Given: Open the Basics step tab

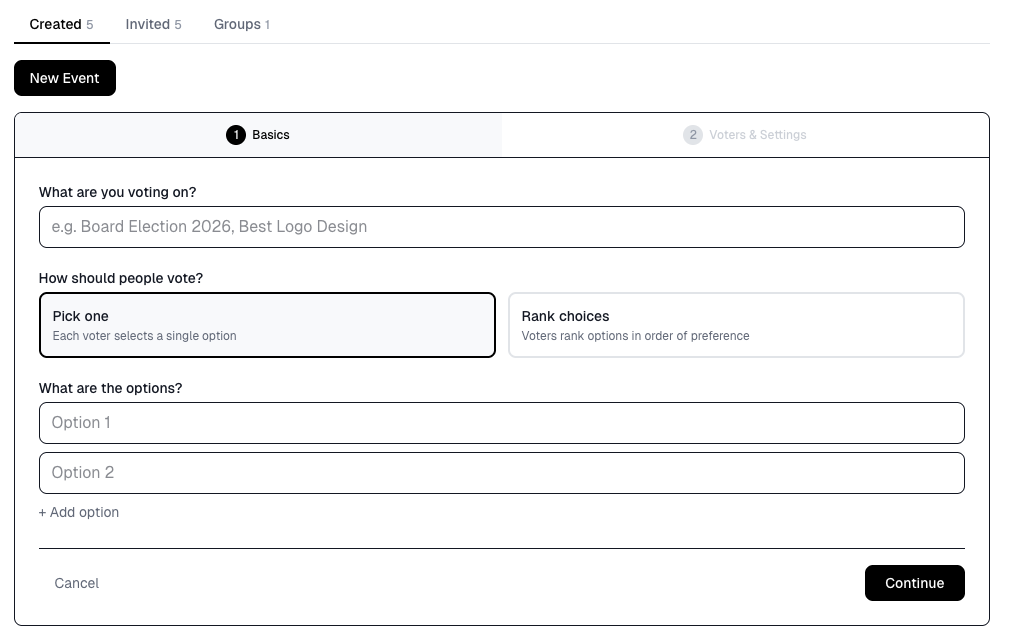Looking at the screenshot, I should (x=259, y=135).
